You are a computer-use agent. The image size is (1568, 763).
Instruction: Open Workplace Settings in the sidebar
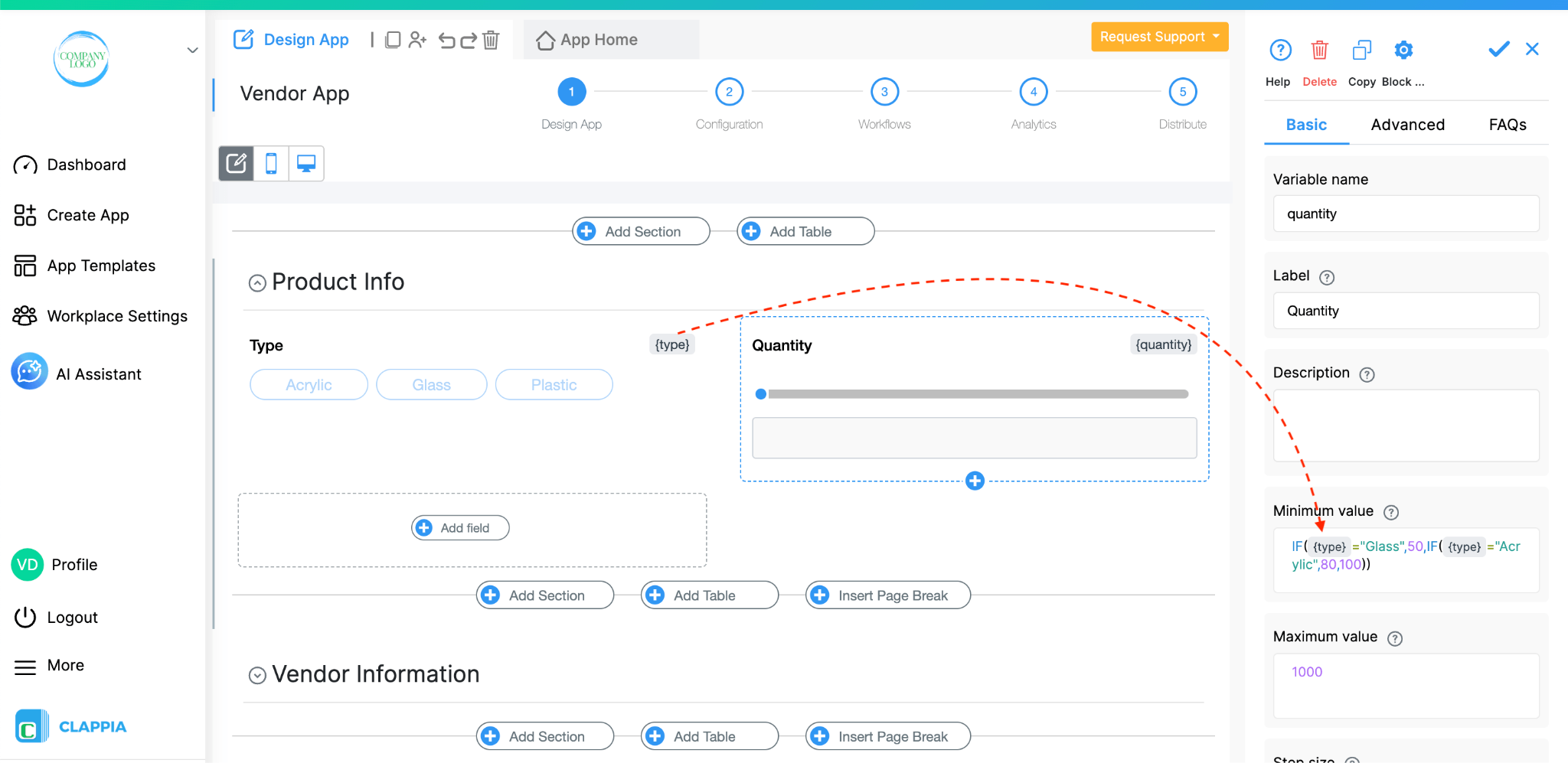pos(100,316)
